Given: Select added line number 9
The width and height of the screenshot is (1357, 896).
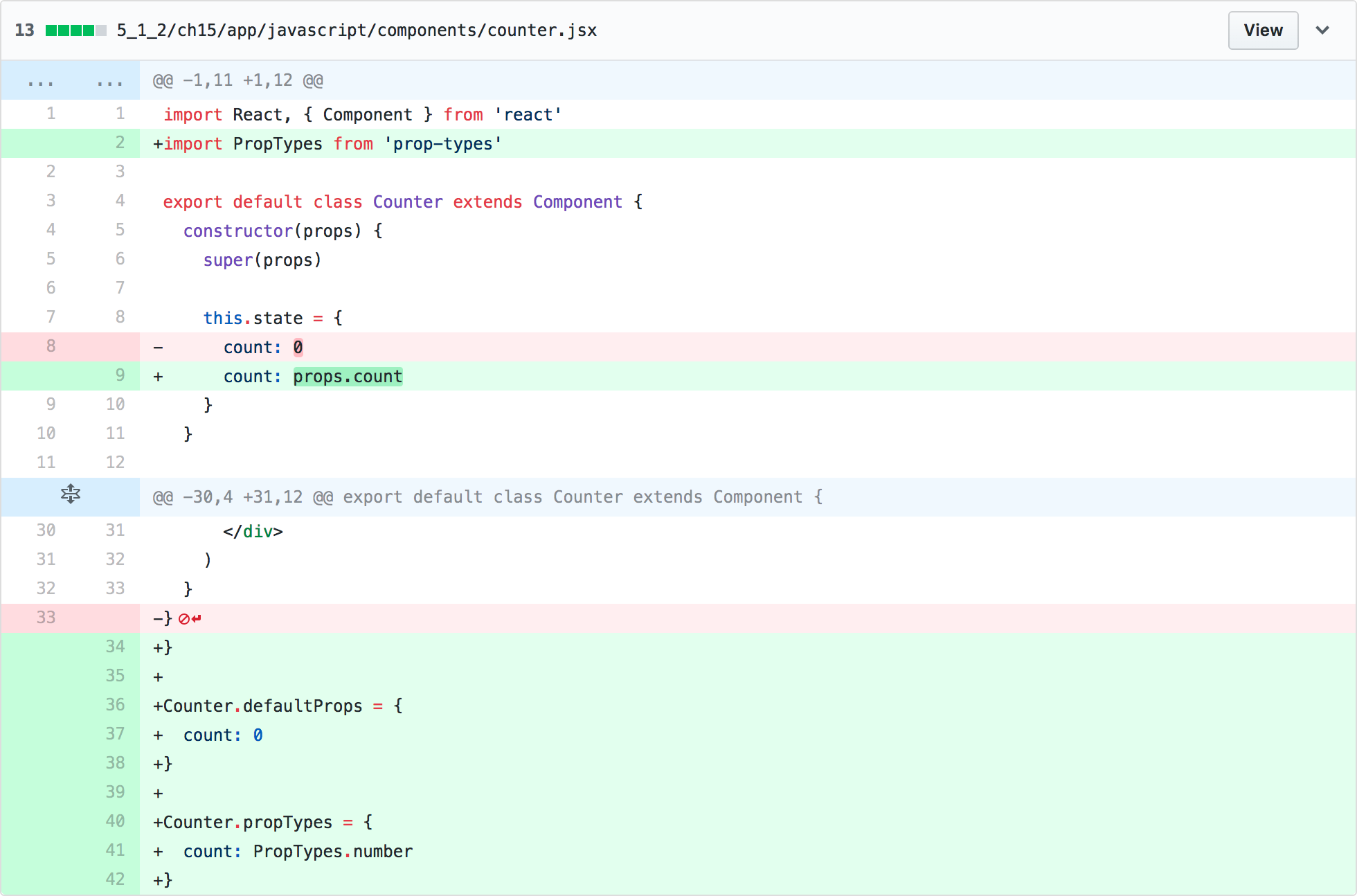Looking at the screenshot, I should (120, 375).
